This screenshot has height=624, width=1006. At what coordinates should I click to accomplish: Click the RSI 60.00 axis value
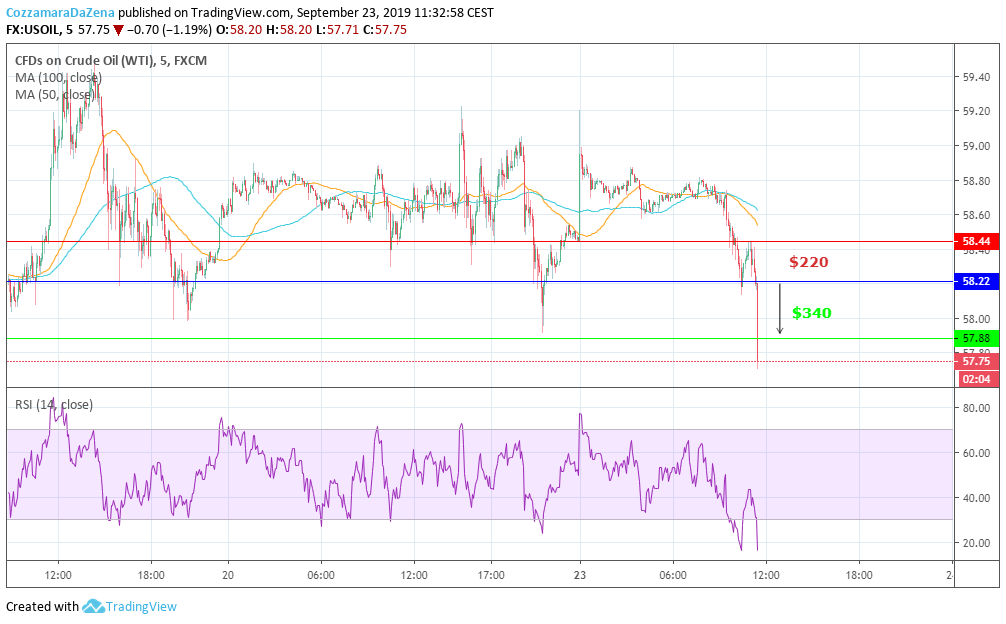pyautogui.click(x=976, y=453)
